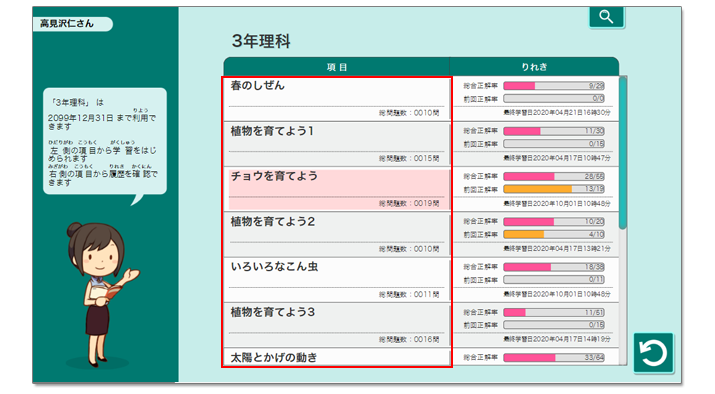This screenshot has width=715, height=394.
Task: Click the 項目 column header
Action: (337, 67)
